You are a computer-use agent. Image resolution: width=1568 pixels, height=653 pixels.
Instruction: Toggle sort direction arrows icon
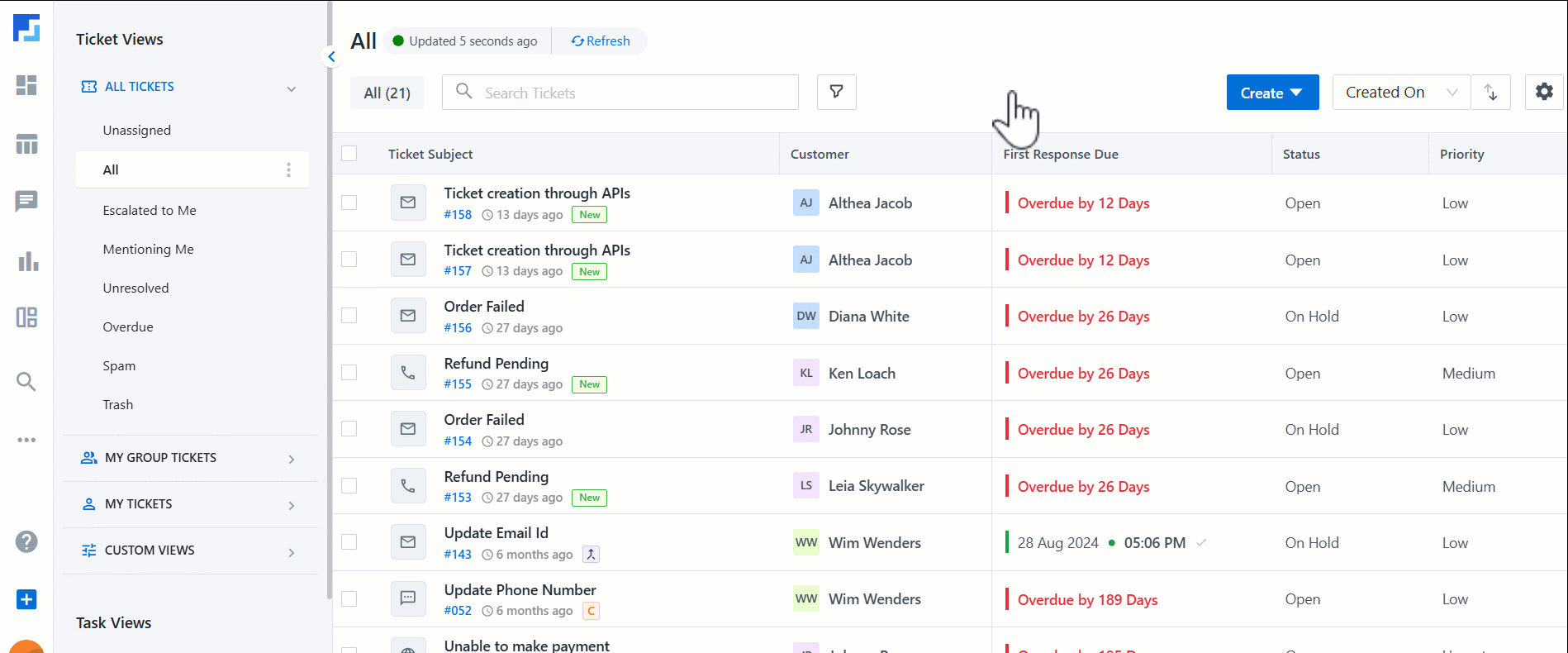point(1490,92)
